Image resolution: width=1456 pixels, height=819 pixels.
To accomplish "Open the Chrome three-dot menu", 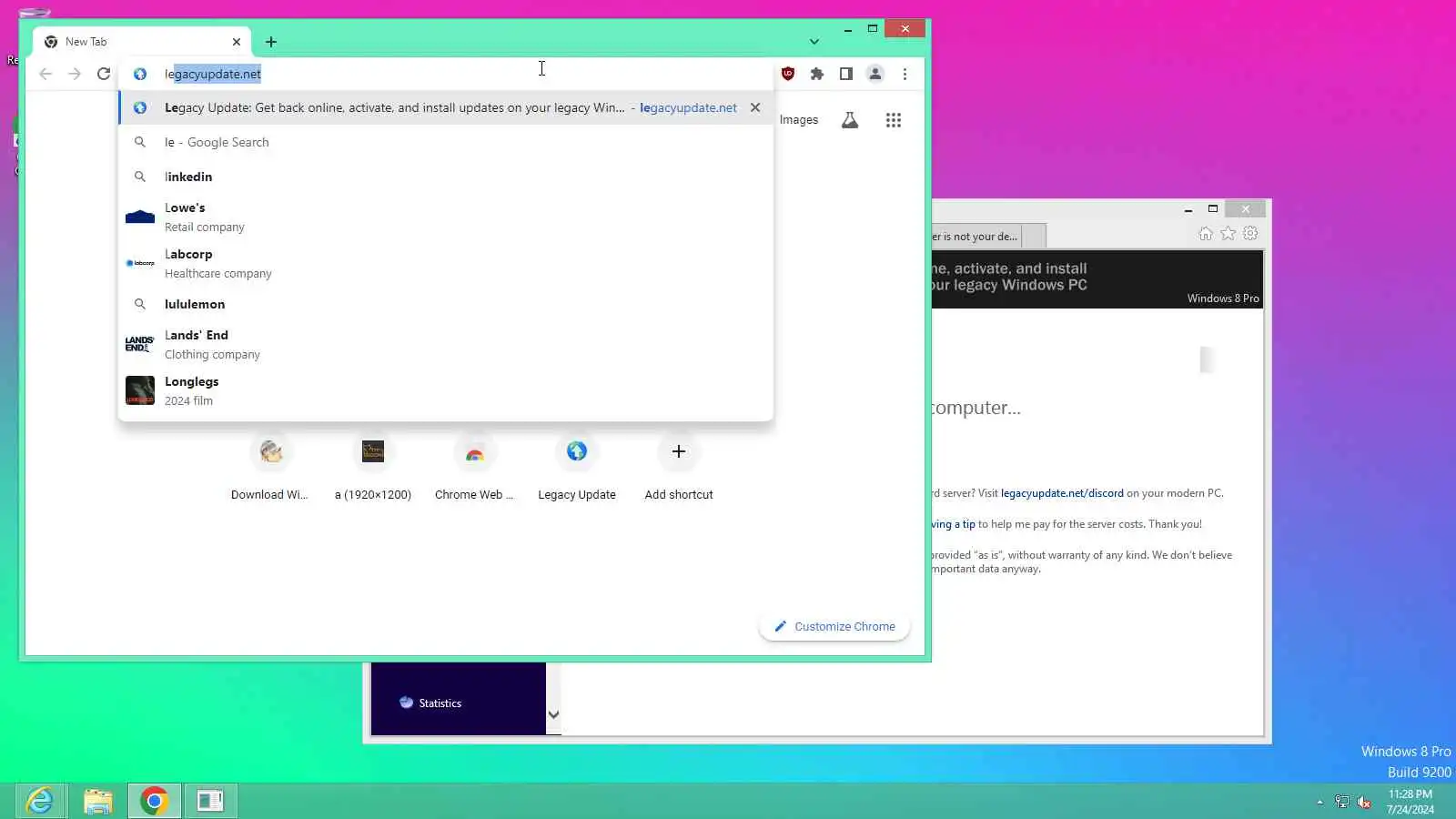I will point(905,74).
